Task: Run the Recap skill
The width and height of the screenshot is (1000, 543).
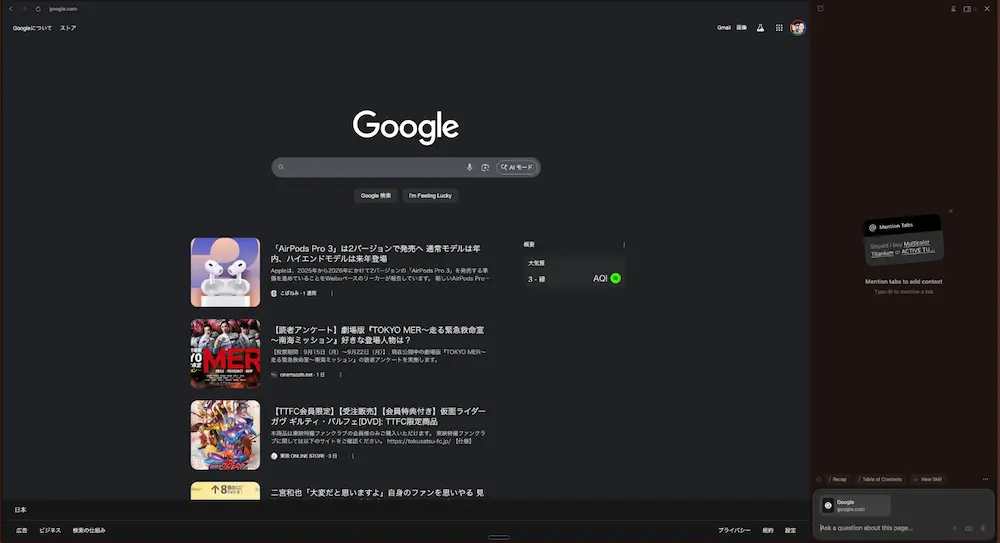Action: point(837,479)
